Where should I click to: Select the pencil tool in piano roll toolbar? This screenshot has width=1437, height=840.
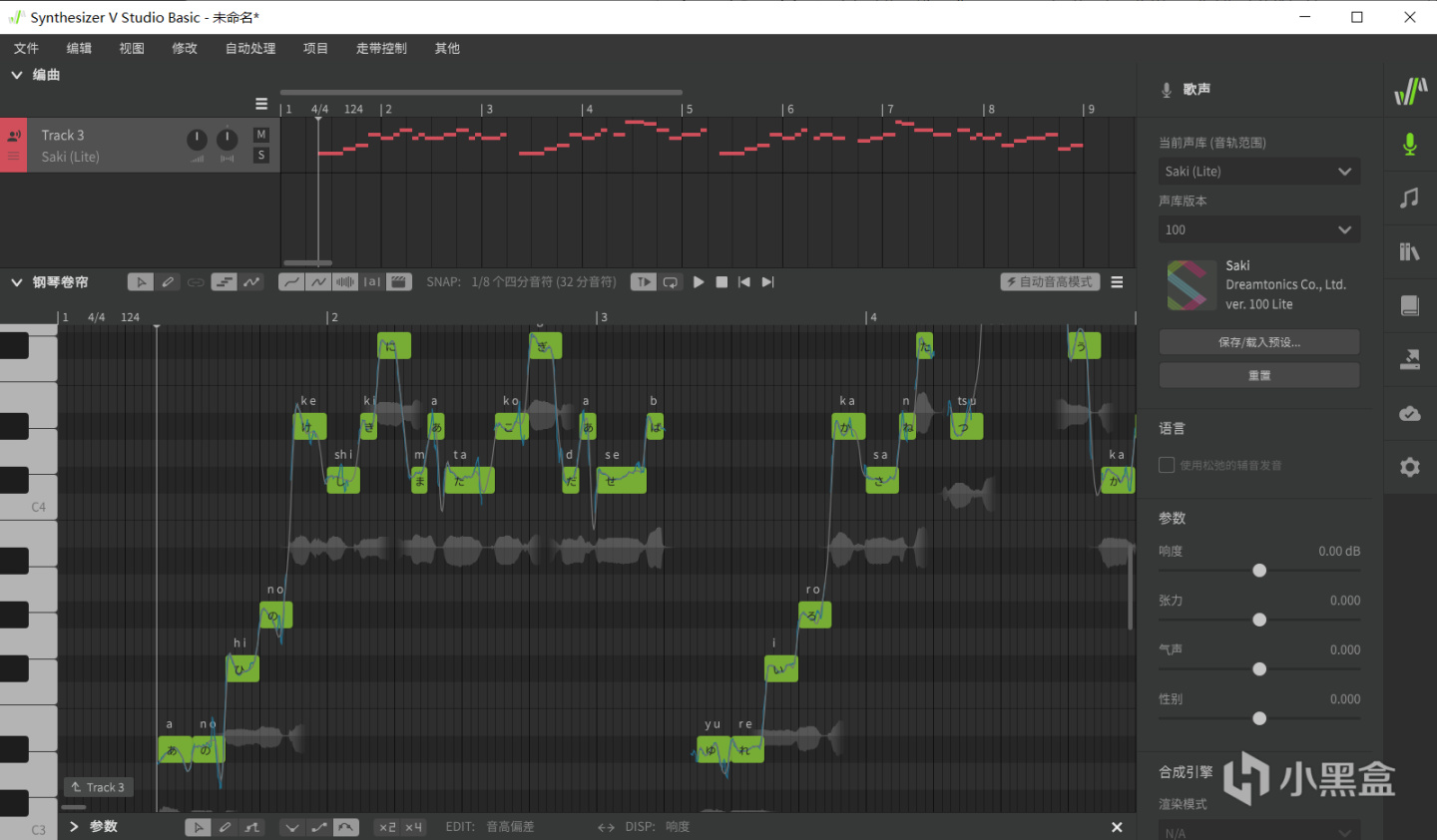click(x=168, y=282)
